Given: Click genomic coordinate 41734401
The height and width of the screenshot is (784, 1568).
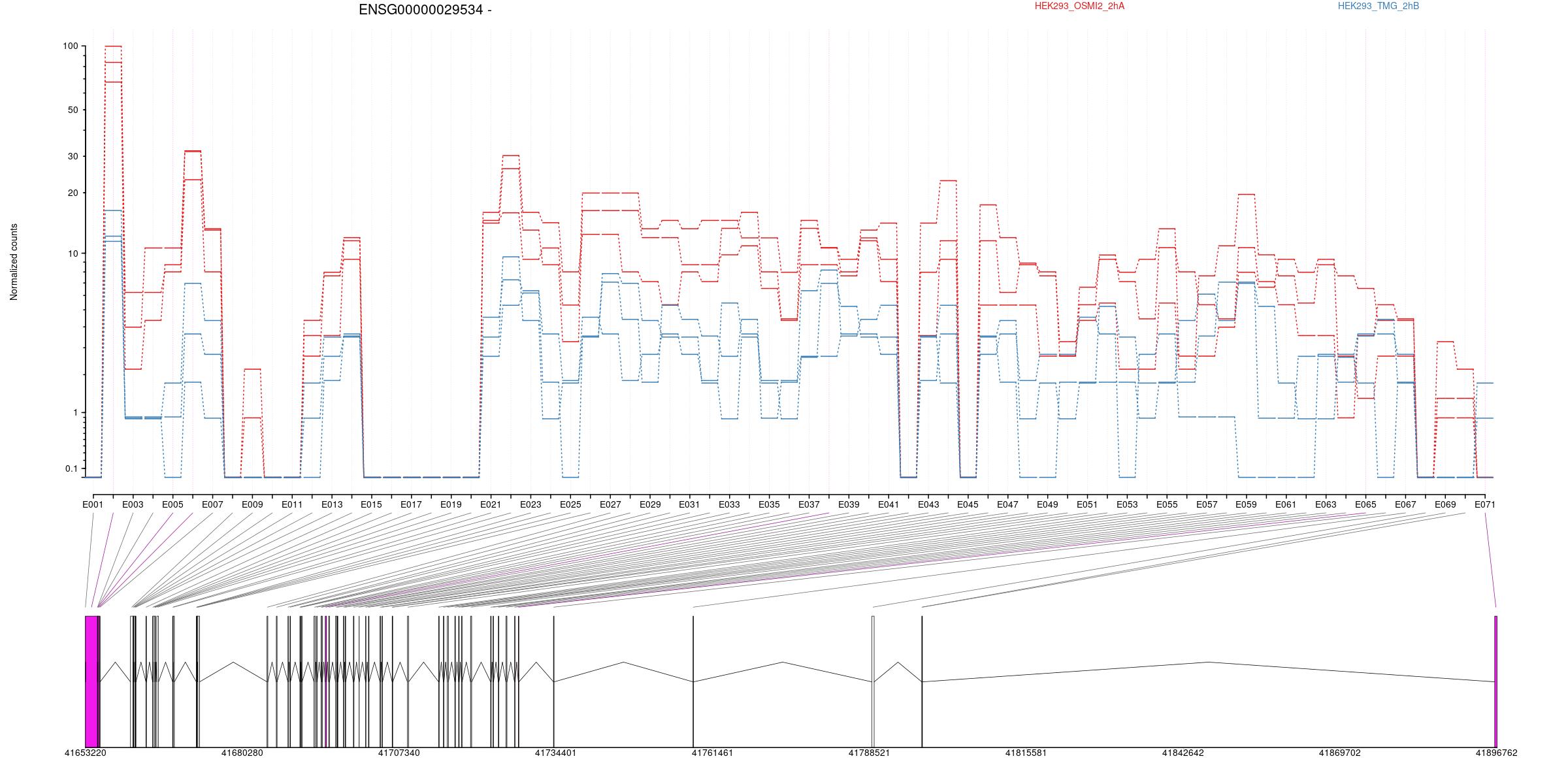Looking at the screenshot, I should pos(555,753).
